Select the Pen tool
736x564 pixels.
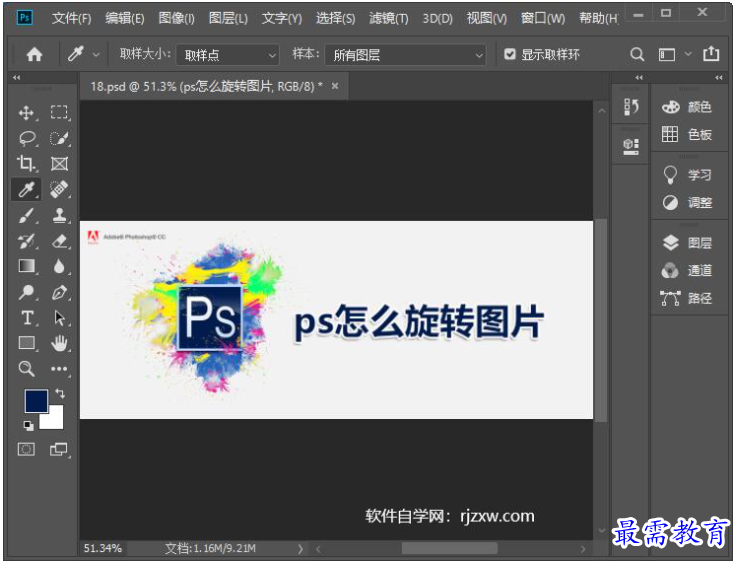click(59, 292)
